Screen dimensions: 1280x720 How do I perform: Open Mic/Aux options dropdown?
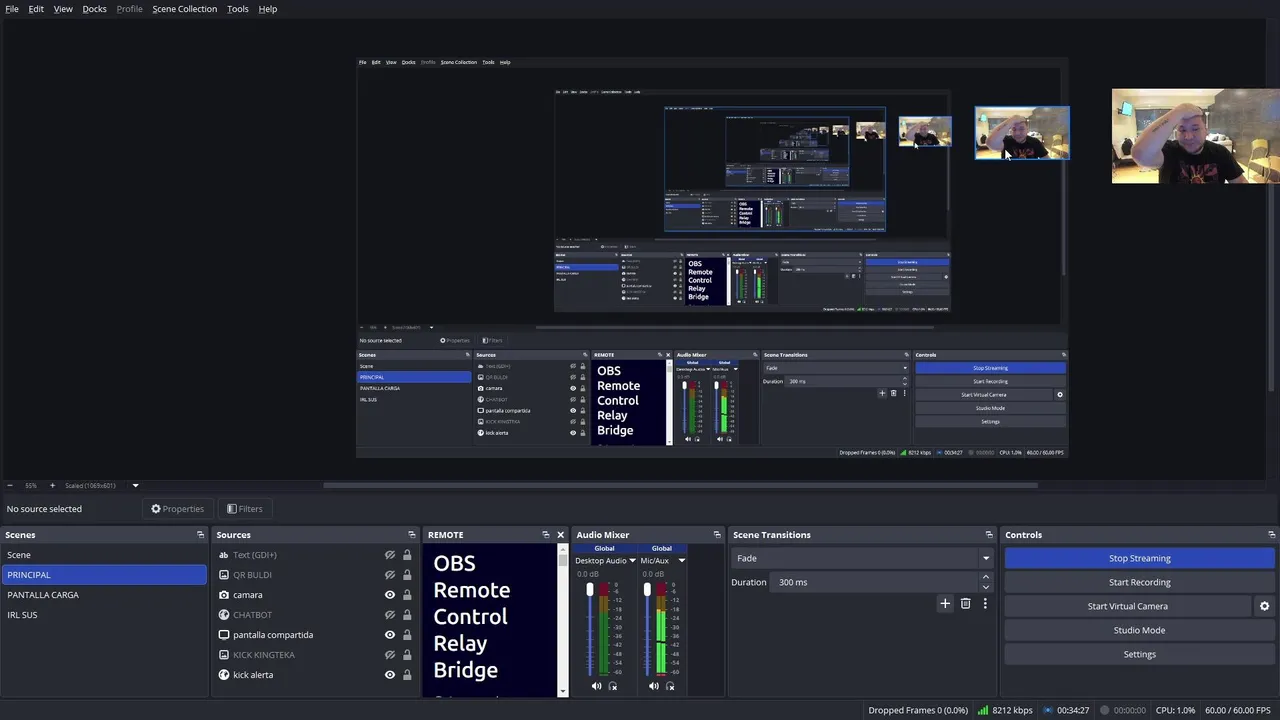tap(682, 561)
